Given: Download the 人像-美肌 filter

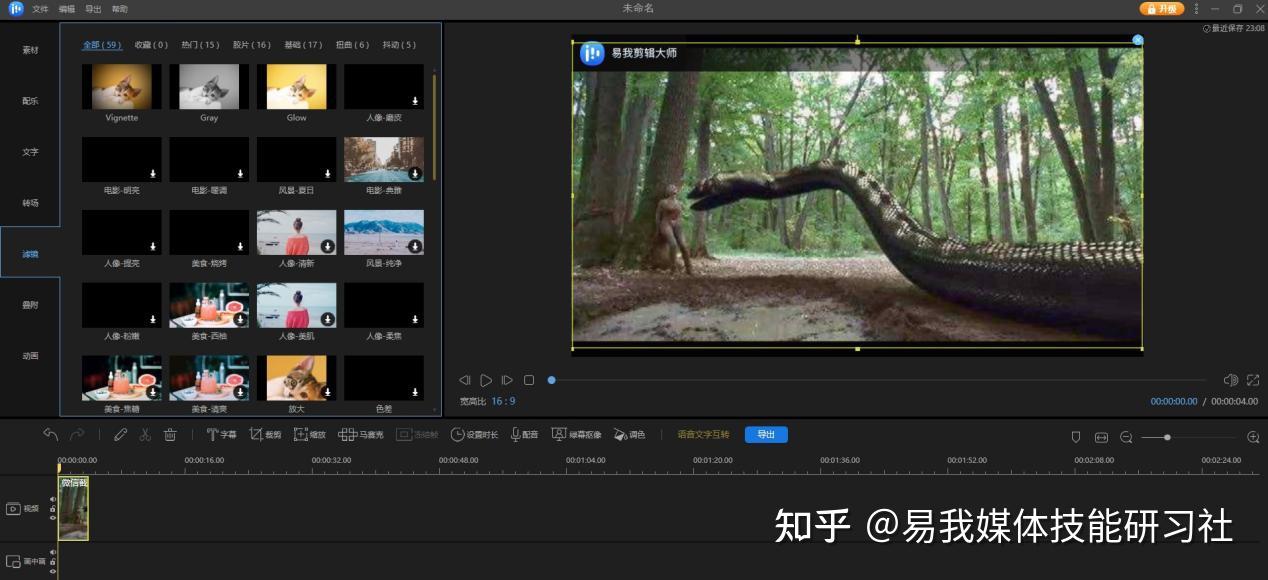Looking at the screenshot, I should pos(328,319).
